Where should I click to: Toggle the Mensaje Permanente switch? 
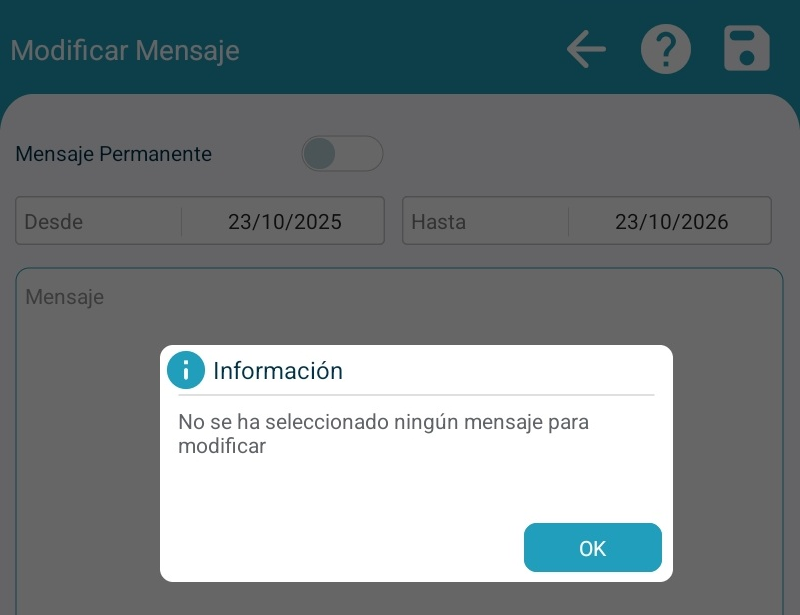point(342,153)
